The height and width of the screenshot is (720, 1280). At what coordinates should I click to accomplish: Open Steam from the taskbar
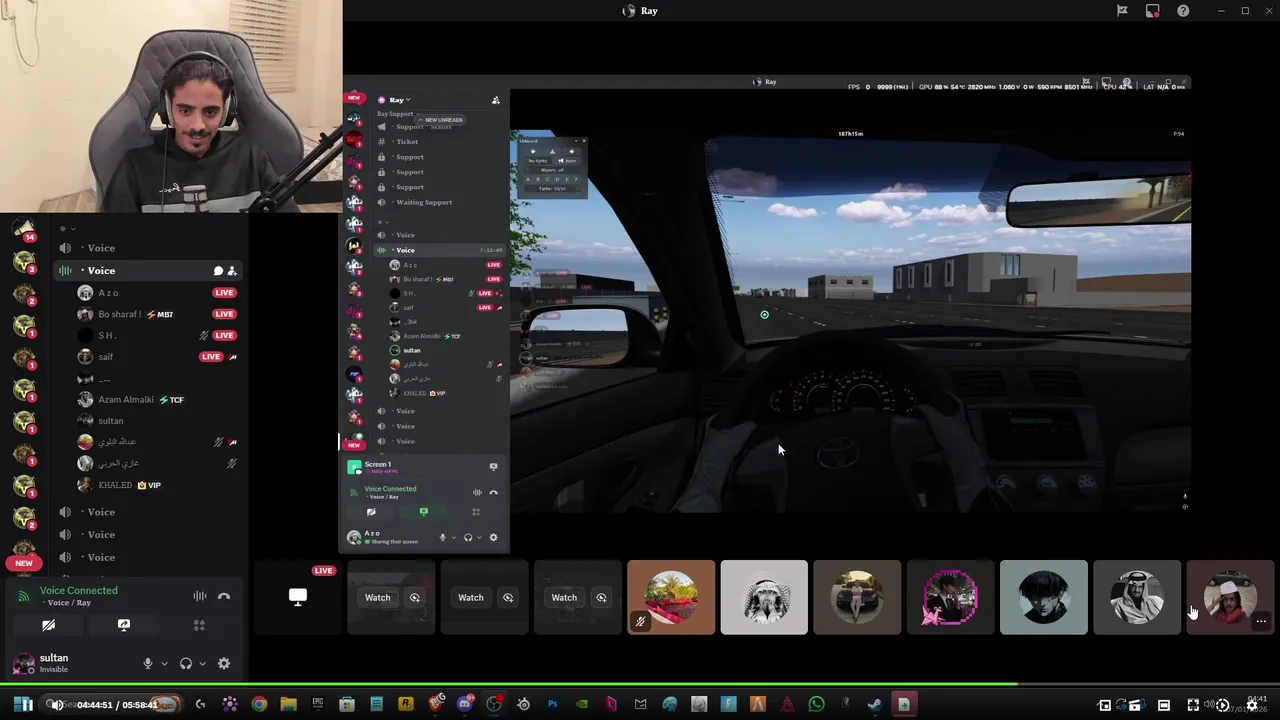pyautogui.click(x=874, y=705)
